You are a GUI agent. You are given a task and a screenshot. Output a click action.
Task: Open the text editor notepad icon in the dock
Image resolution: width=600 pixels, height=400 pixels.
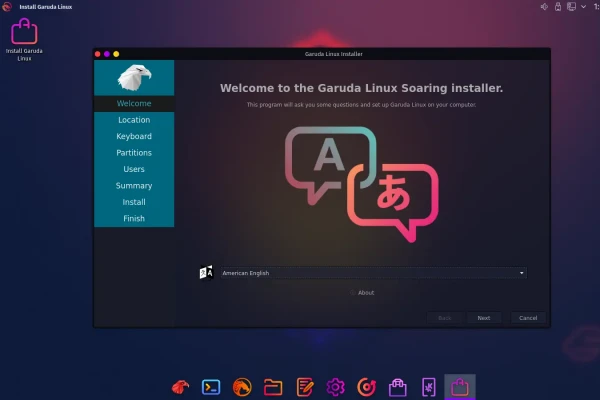305,387
